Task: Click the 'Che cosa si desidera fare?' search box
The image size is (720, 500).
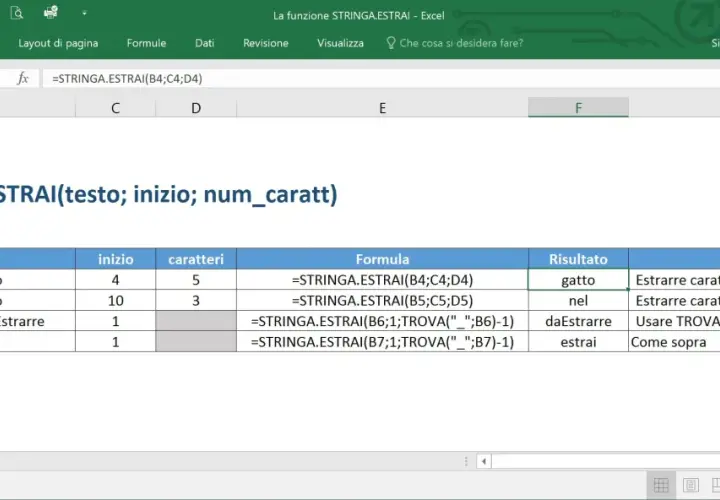Action: (x=461, y=43)
